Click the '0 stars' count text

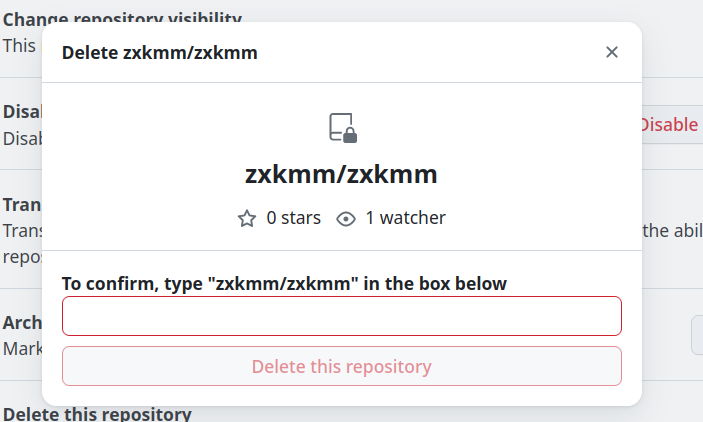[x=294, y=218]
